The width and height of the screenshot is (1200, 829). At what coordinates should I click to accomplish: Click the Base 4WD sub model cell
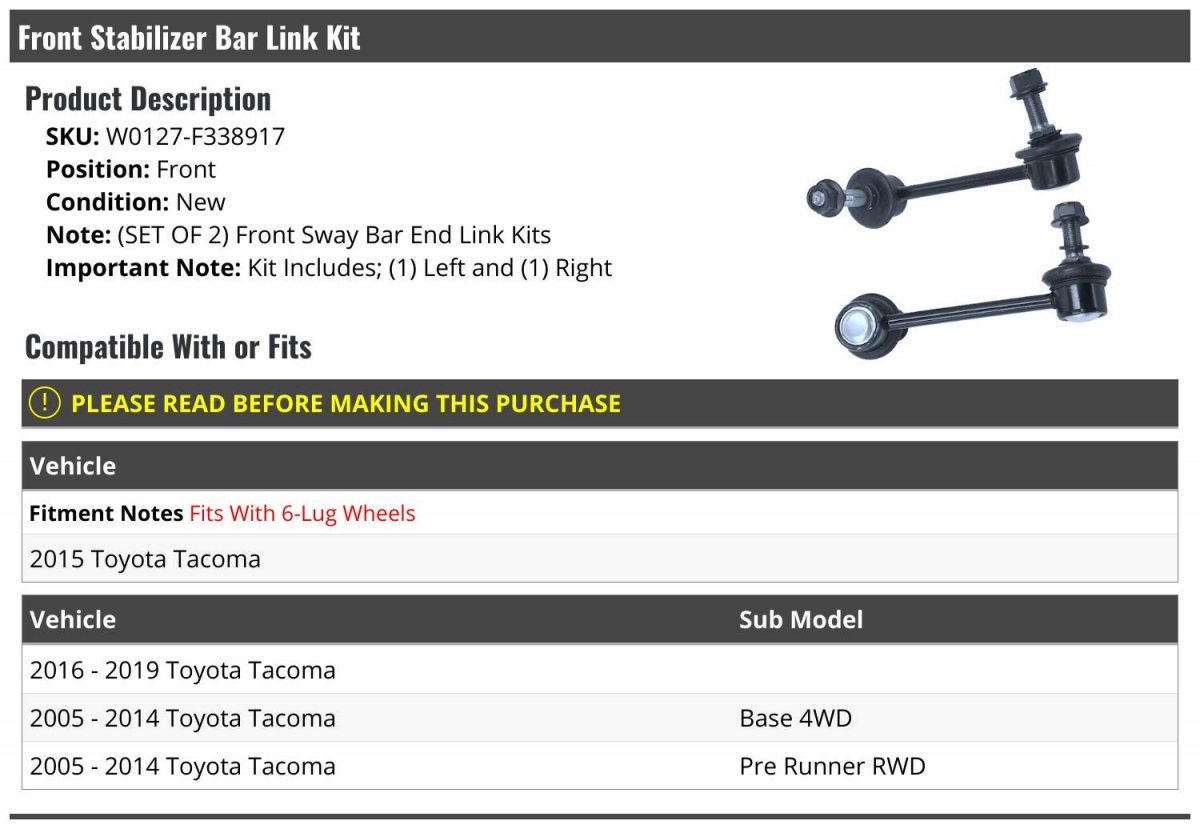tap(795, 718)
